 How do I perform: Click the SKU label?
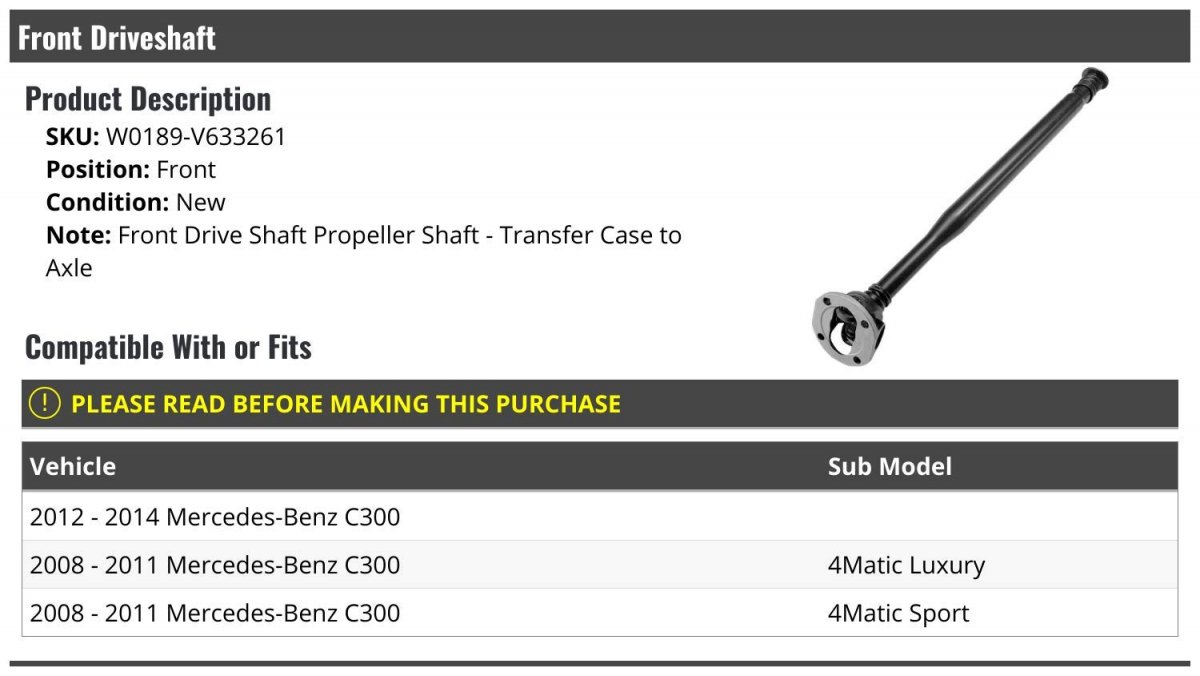pos(72,137)
